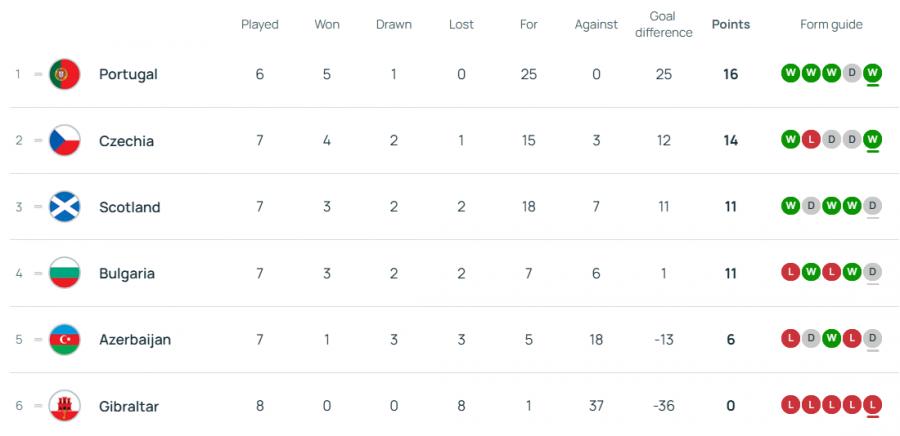Click the Bulgaria flag icon

tap(65, 273)
